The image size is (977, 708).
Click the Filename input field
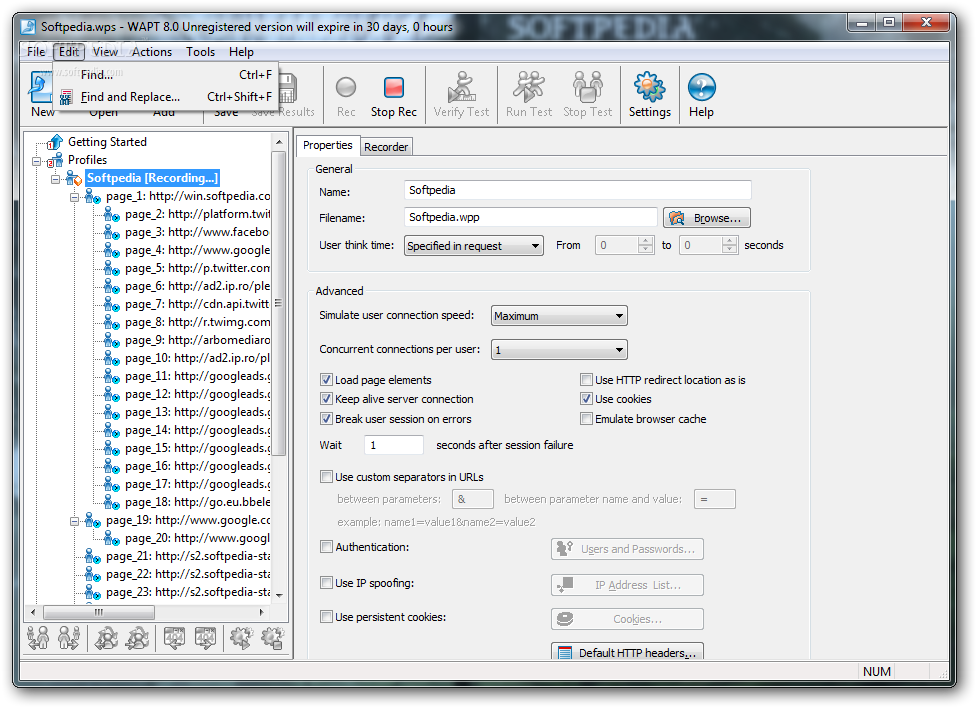pos(530,218)
